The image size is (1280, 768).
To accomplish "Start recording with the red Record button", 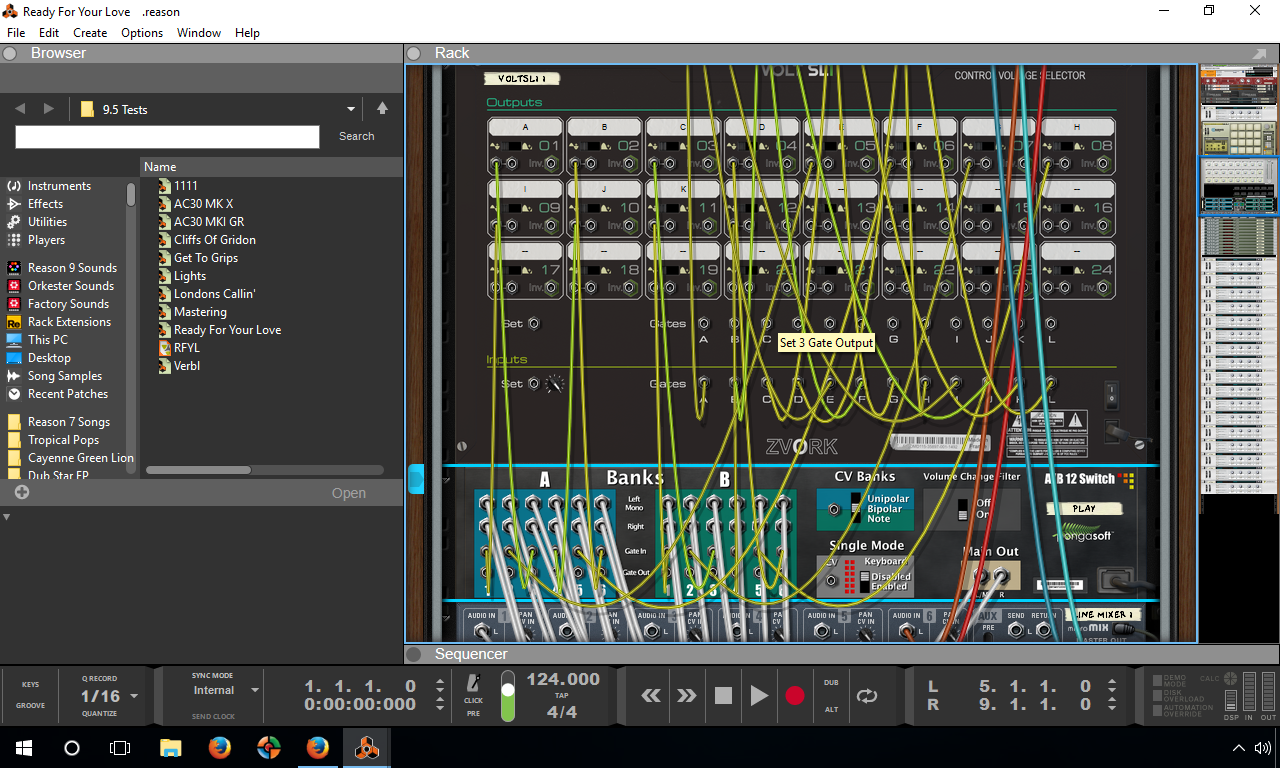I will pos(795,696).
